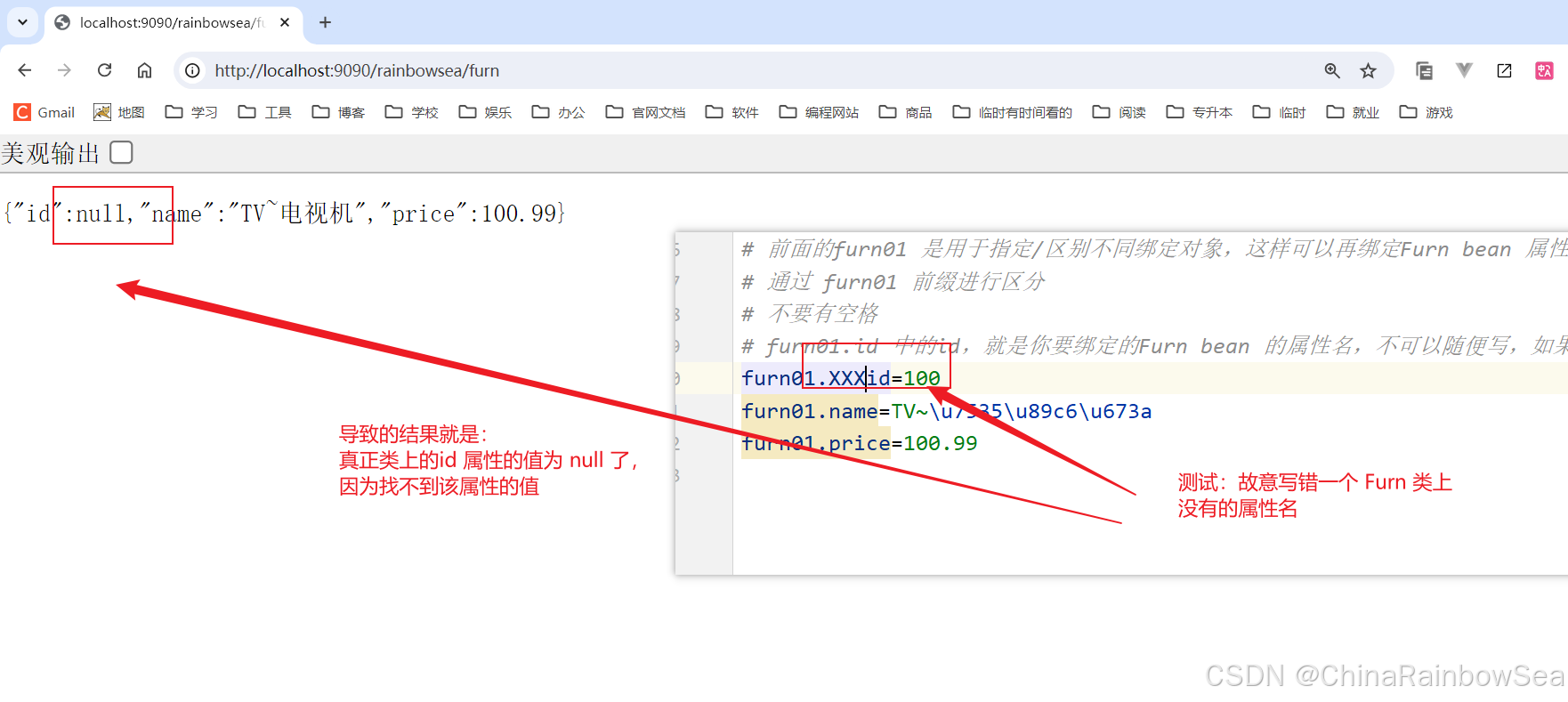This screenshot has width=1568, height=702.
Task: Open the 专升本 bookmark folder
Action: pyautogui.click(x=1200, y=112)
